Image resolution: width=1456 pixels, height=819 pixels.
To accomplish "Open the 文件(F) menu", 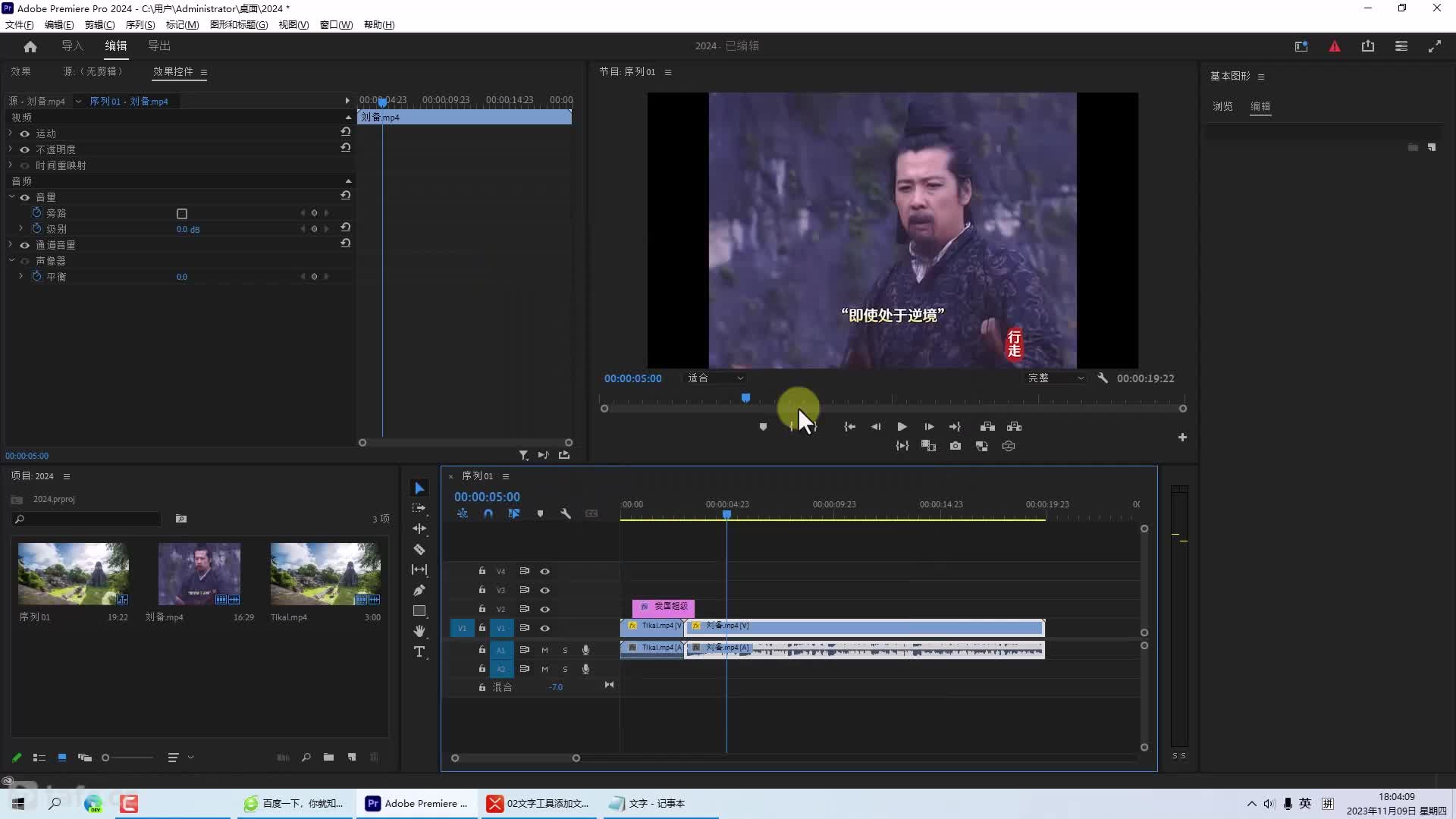I will coord(19,24).
